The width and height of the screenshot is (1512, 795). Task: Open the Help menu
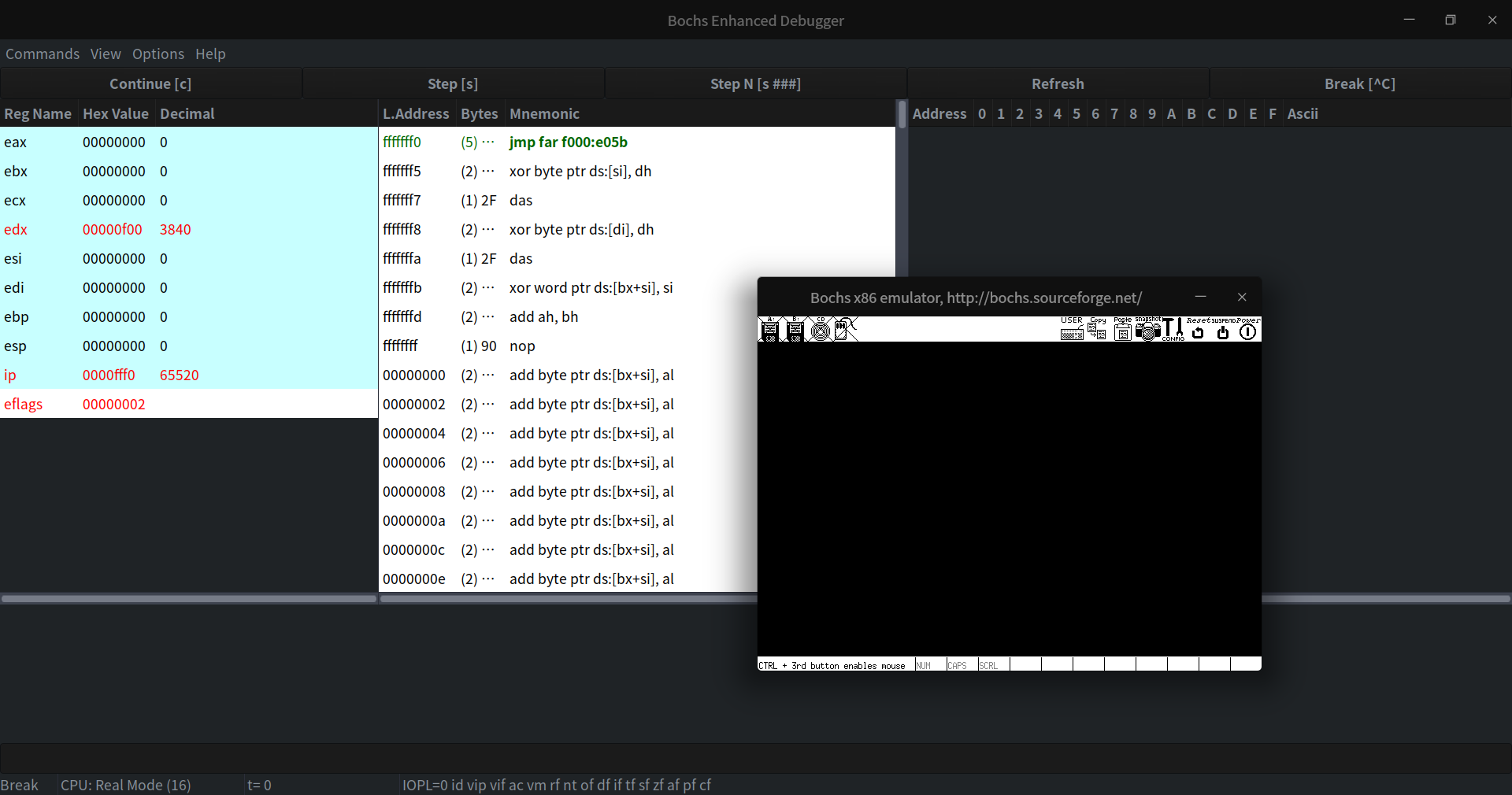pyautogui.click(x=210, y=54)
